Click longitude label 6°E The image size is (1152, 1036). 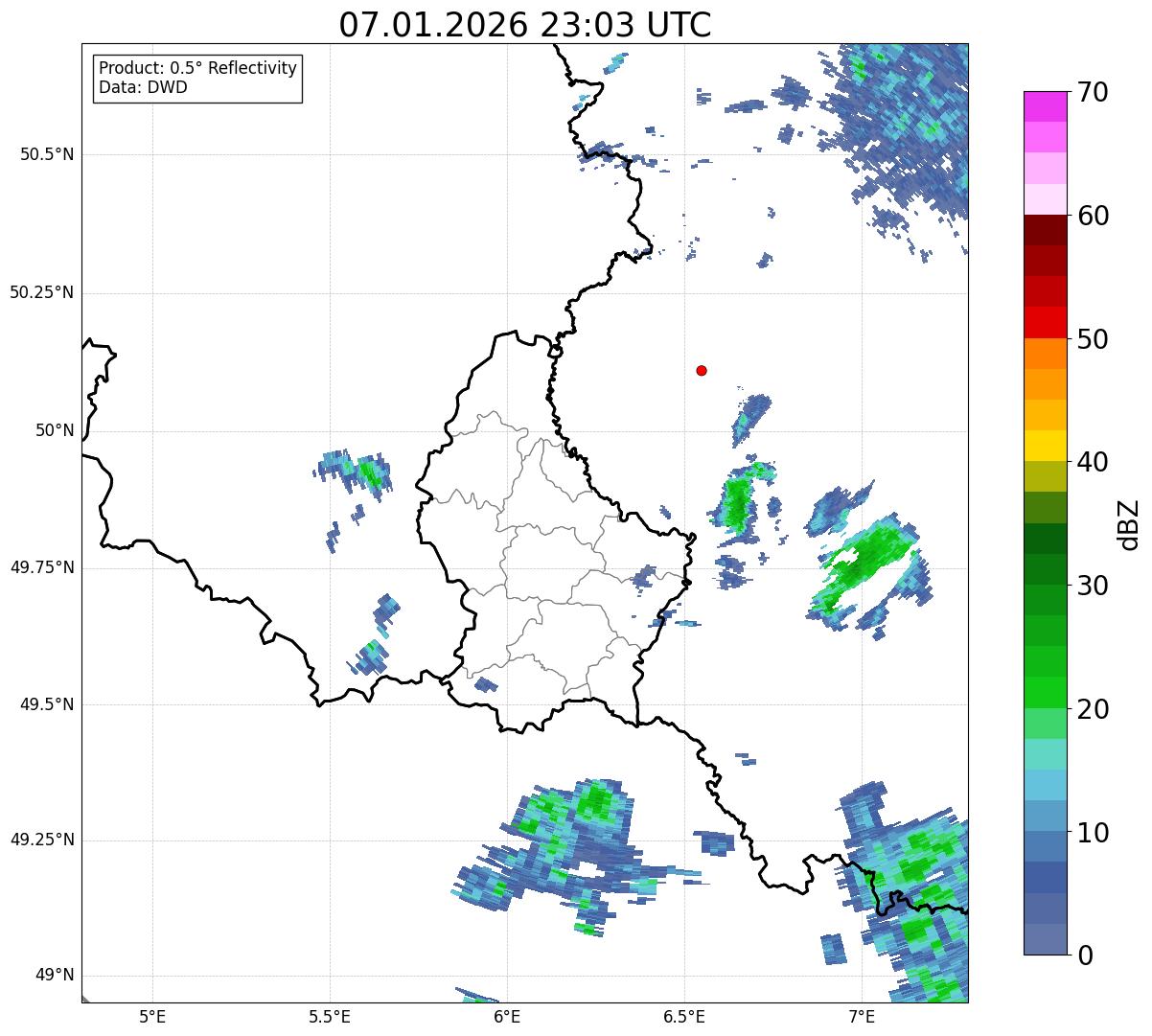point(507,1016)
